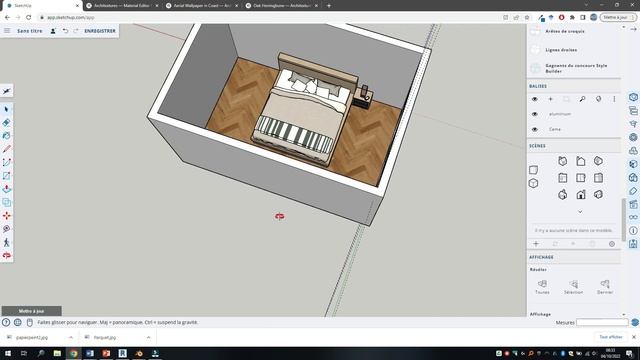This screenshot has height=360, width=640.
Task: Switch to Aerial Wallpaper browser tab
Action: 202,6
